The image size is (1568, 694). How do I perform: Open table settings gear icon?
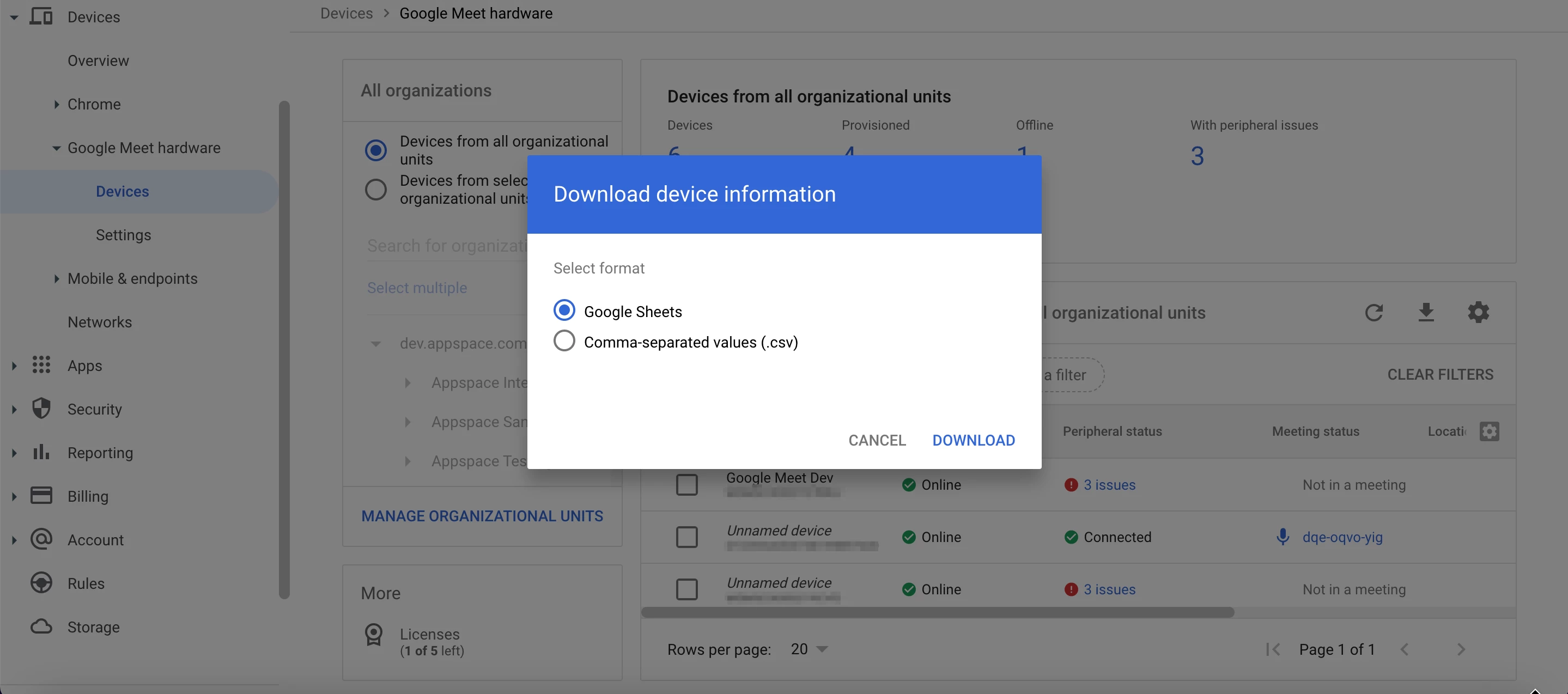(x=1478, y=312)
